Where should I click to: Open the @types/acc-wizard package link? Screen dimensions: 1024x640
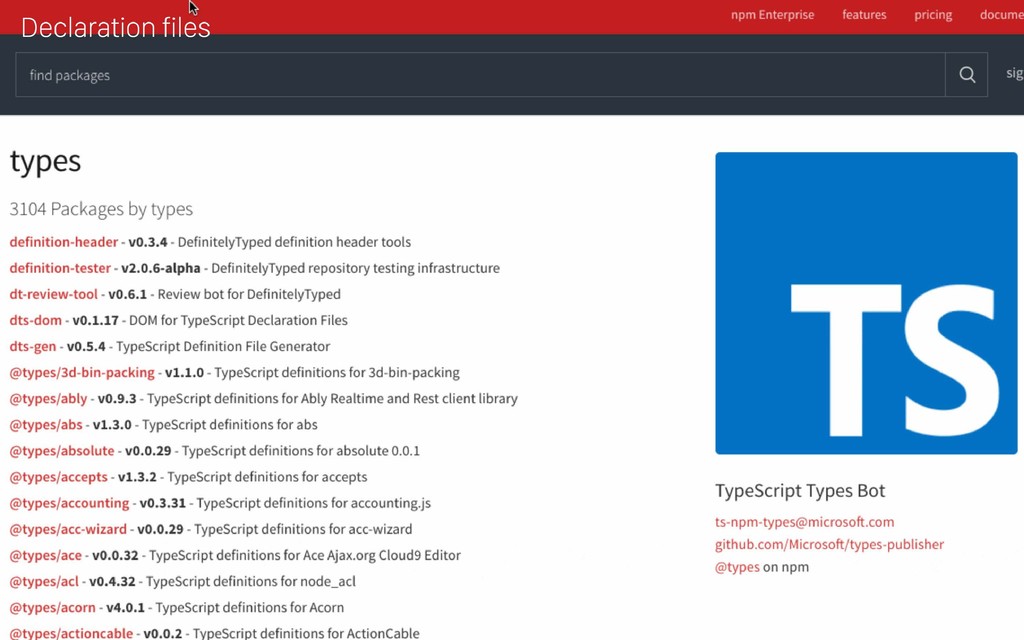tap(68, 529)
